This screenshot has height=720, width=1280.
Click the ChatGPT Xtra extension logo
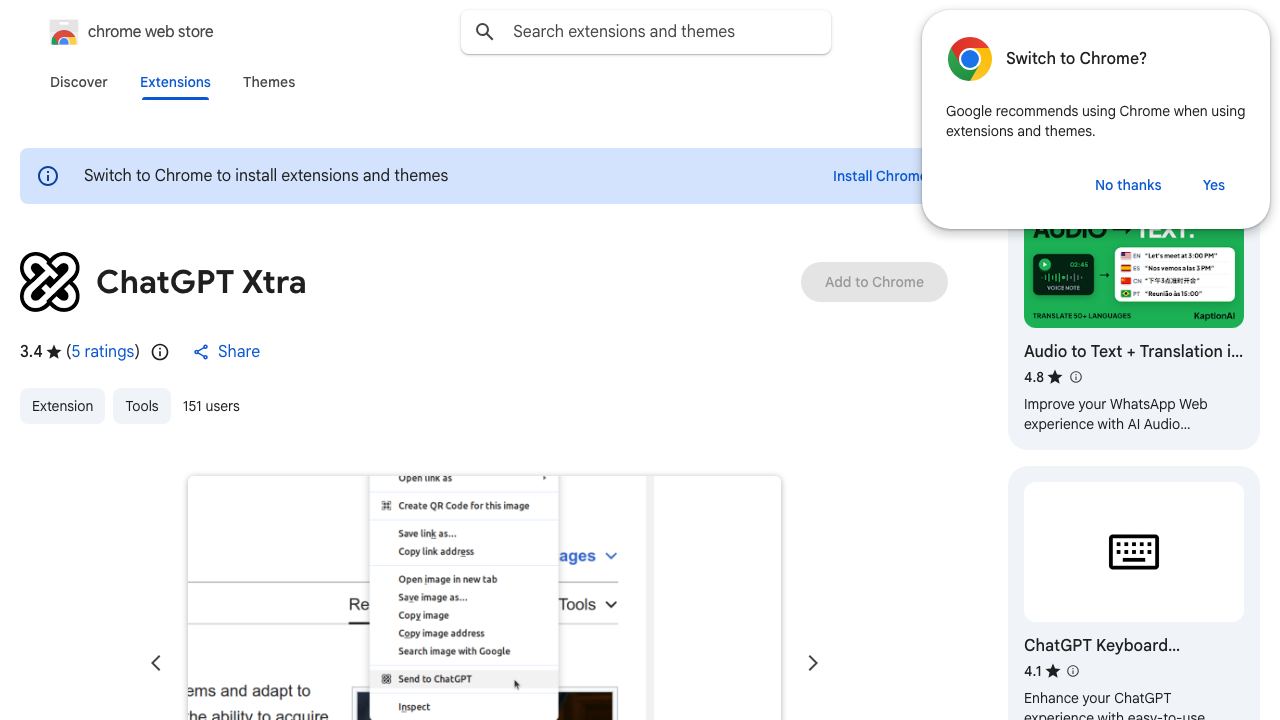(x=50, y=282)
